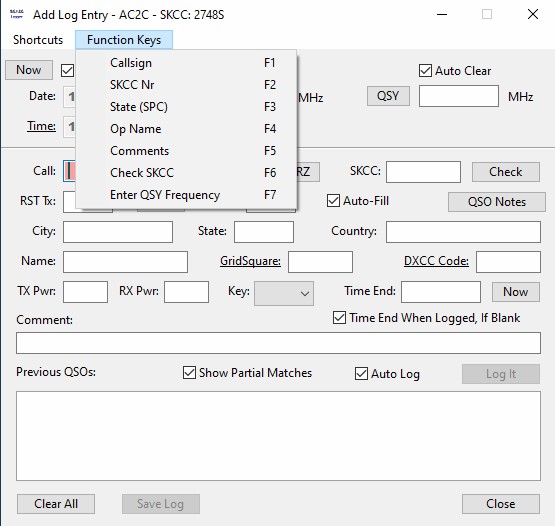
Task: Click the GridSquare input field
Action: coord(320,262)
